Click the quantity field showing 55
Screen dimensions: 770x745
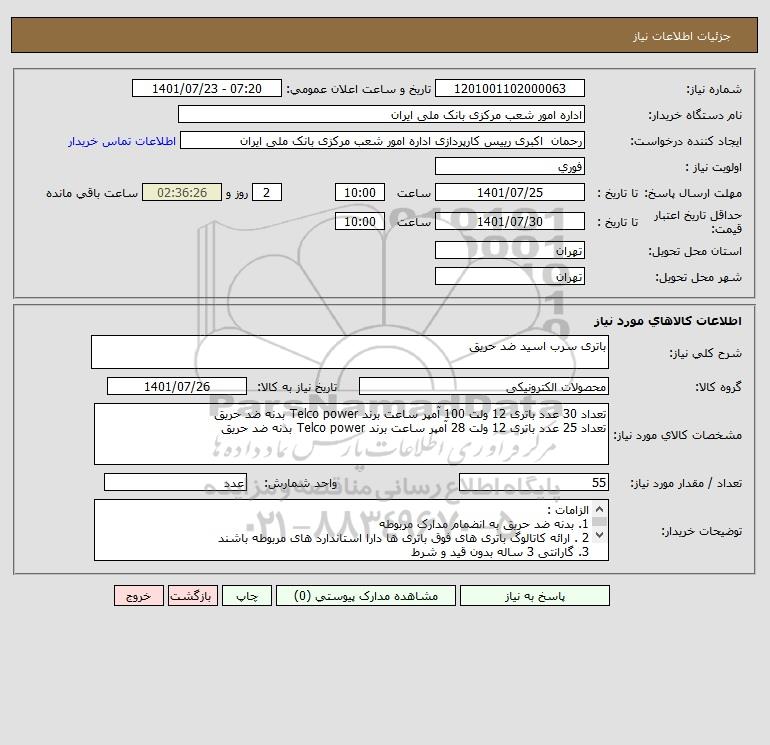coord(534,482)
